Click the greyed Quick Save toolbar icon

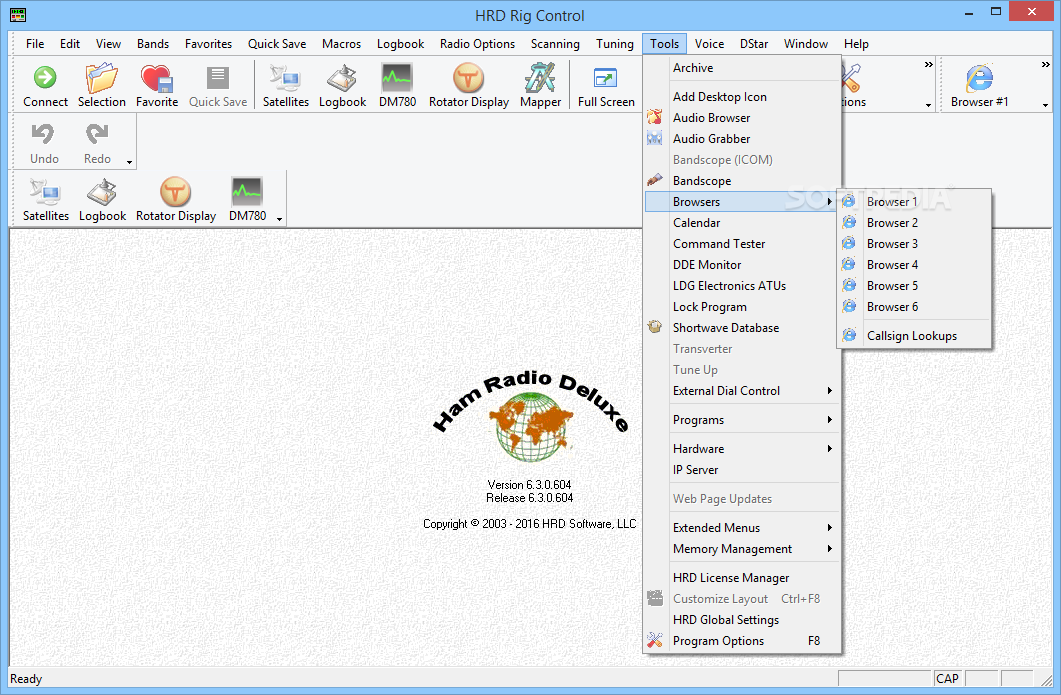click(218, 78)
